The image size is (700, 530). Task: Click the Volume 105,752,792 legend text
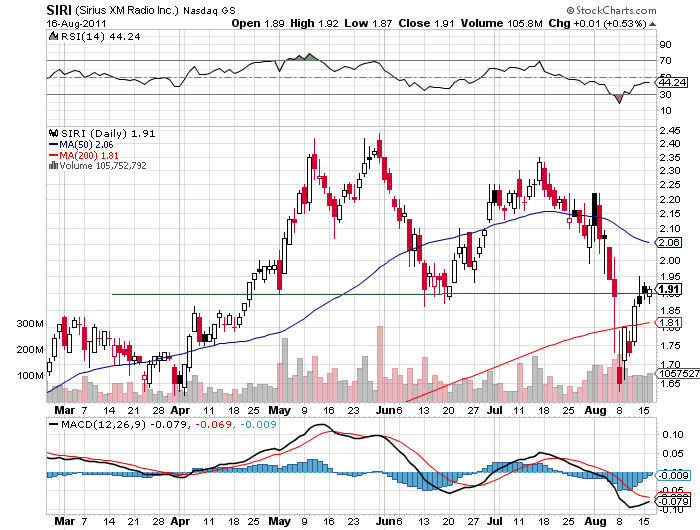coord(103,166)
